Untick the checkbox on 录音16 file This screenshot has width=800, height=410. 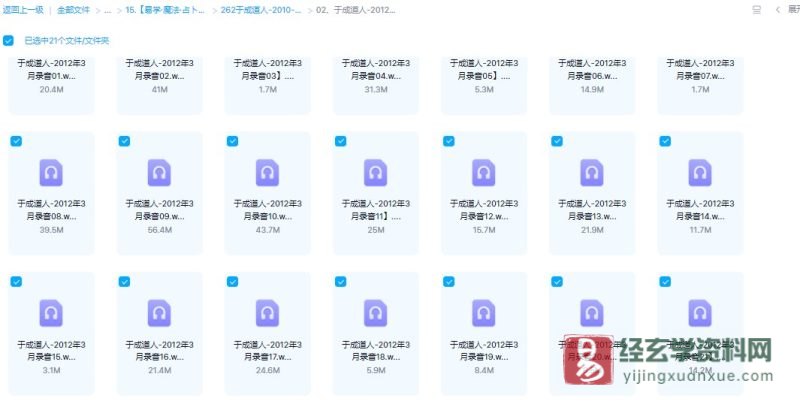tap(124, 281)
